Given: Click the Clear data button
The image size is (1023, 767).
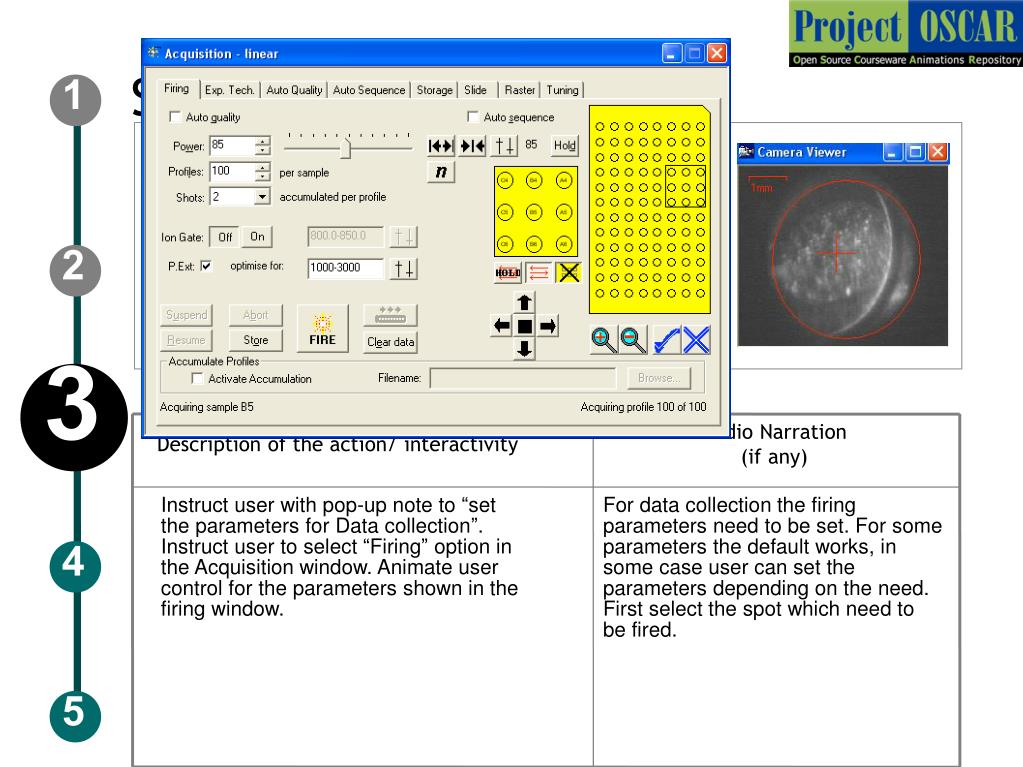Looking at the screenshot, I should click(390, 342).
